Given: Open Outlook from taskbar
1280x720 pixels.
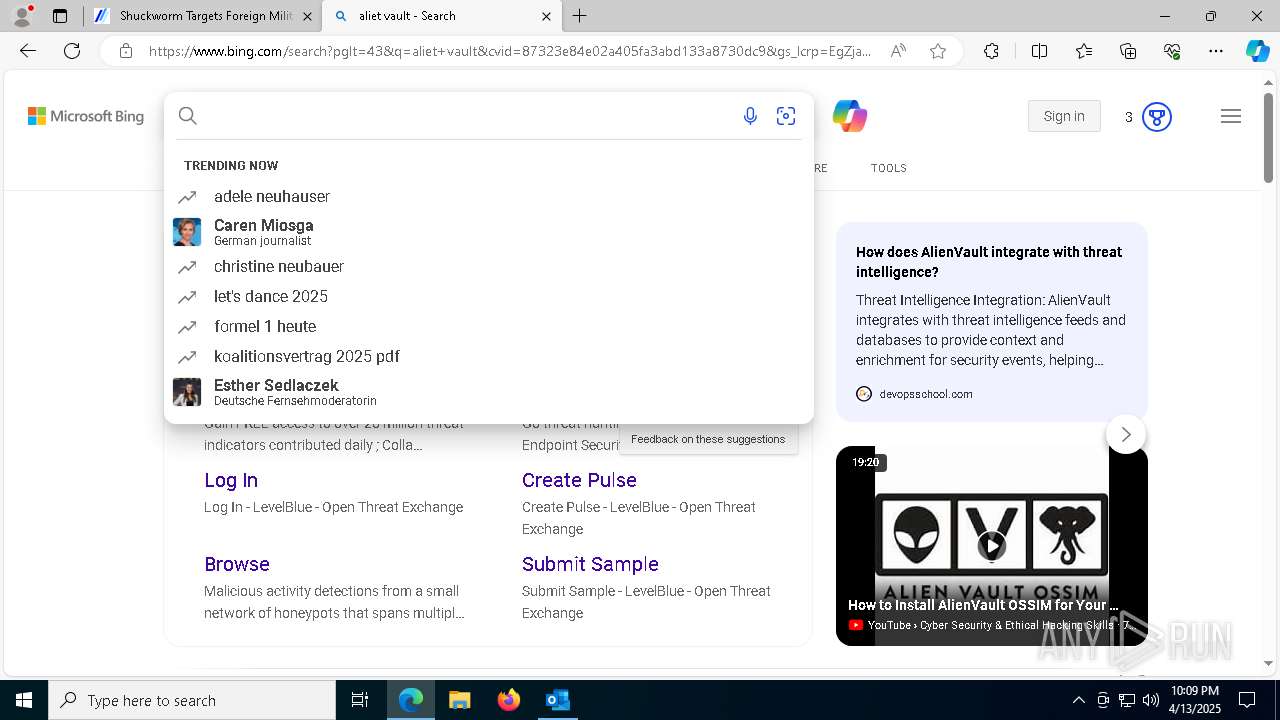Looking at the screenshot, I should [558, 700].
